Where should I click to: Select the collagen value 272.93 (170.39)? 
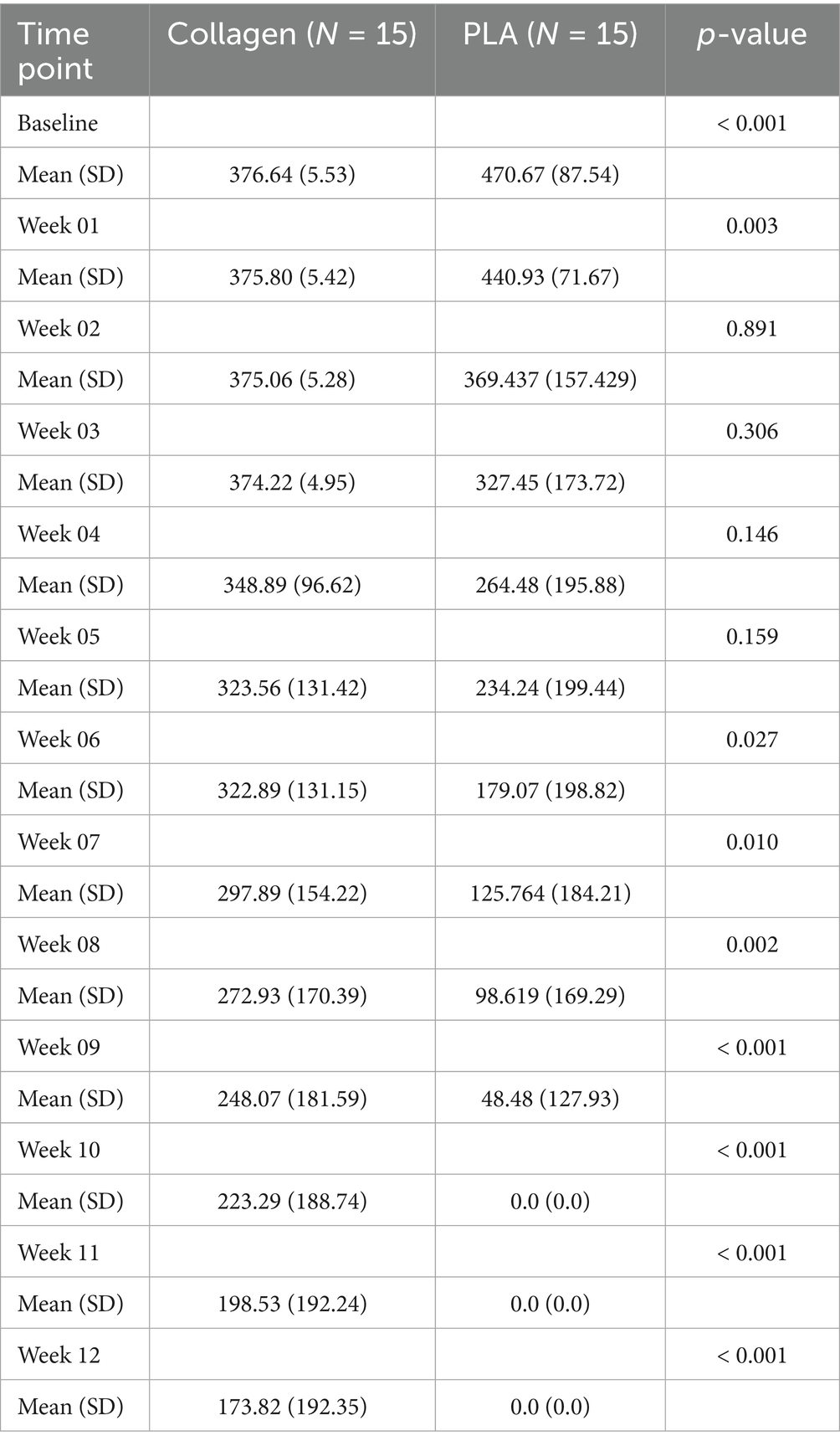point(292,995)
